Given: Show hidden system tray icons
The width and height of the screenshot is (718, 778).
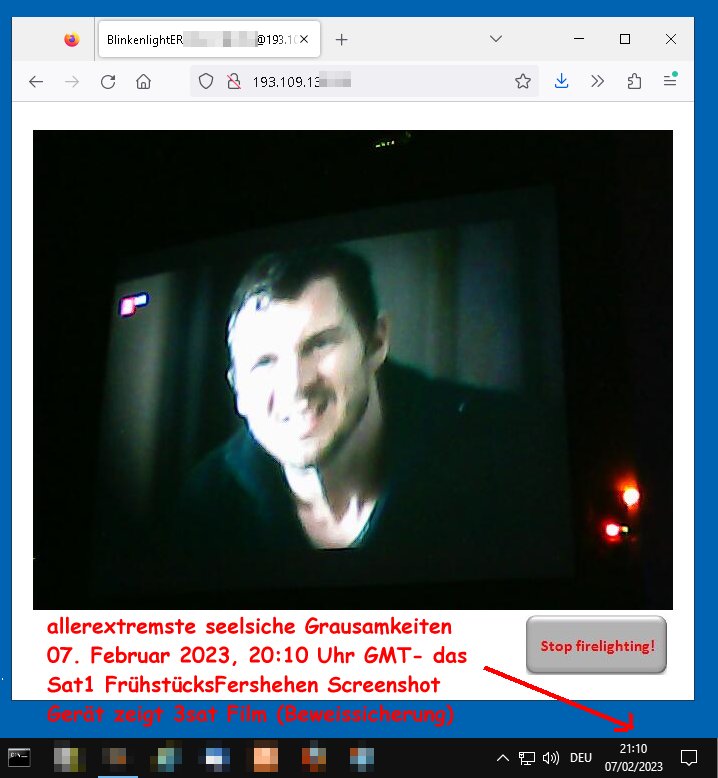Looking at the screenshot, I should tap(503, 758).
